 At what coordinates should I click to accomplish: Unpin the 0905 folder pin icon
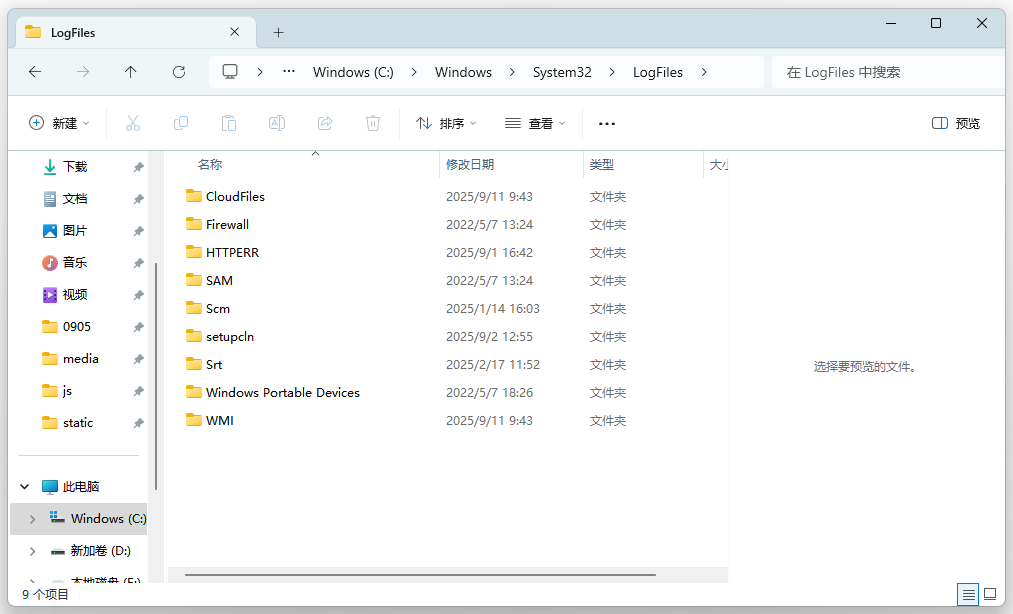138,327
